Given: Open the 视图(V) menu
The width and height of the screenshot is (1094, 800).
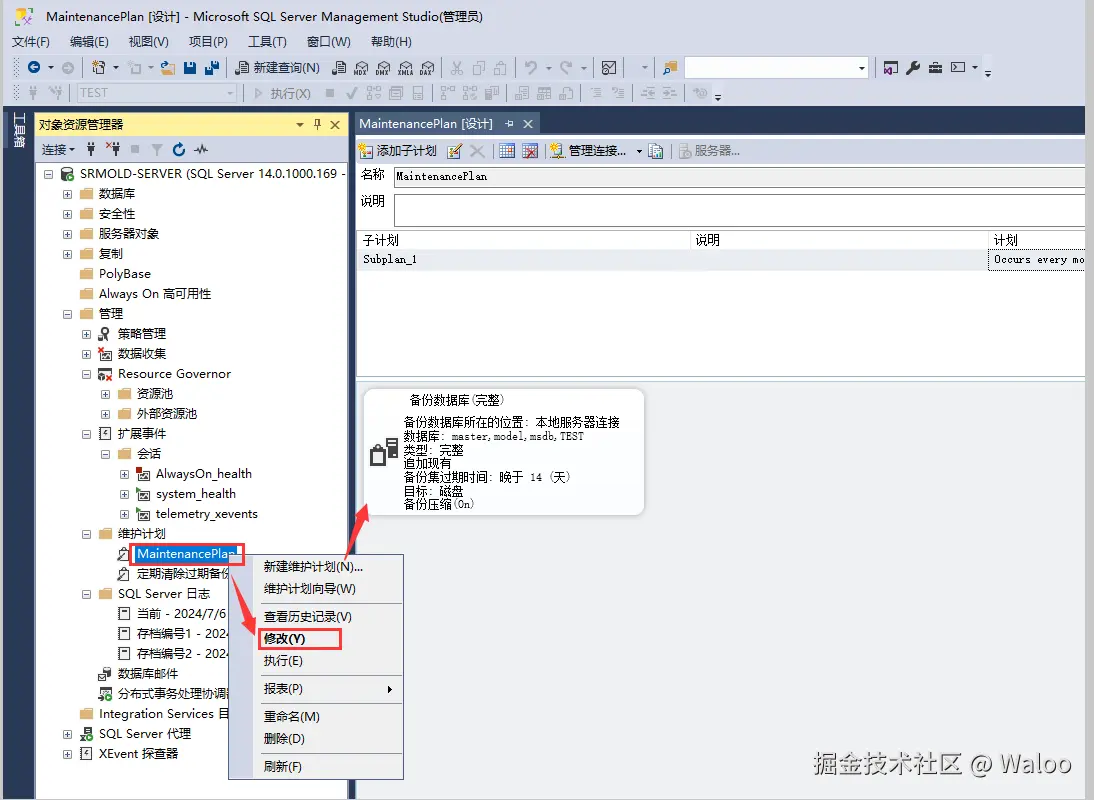Looking at the screenshot, I should [149, 42].
